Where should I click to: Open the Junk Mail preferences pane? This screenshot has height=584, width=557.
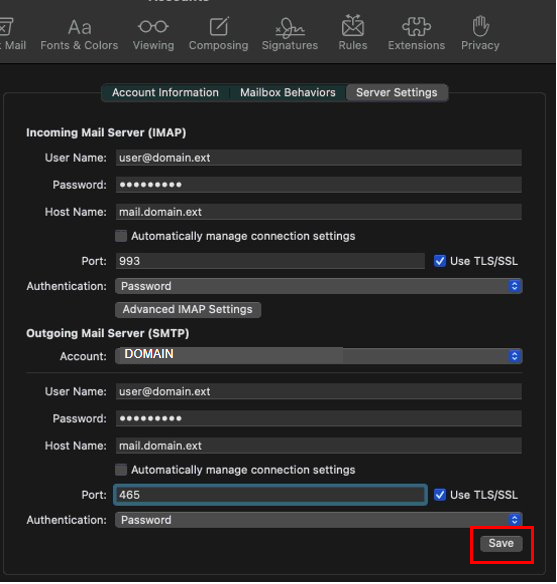[12, 34]
